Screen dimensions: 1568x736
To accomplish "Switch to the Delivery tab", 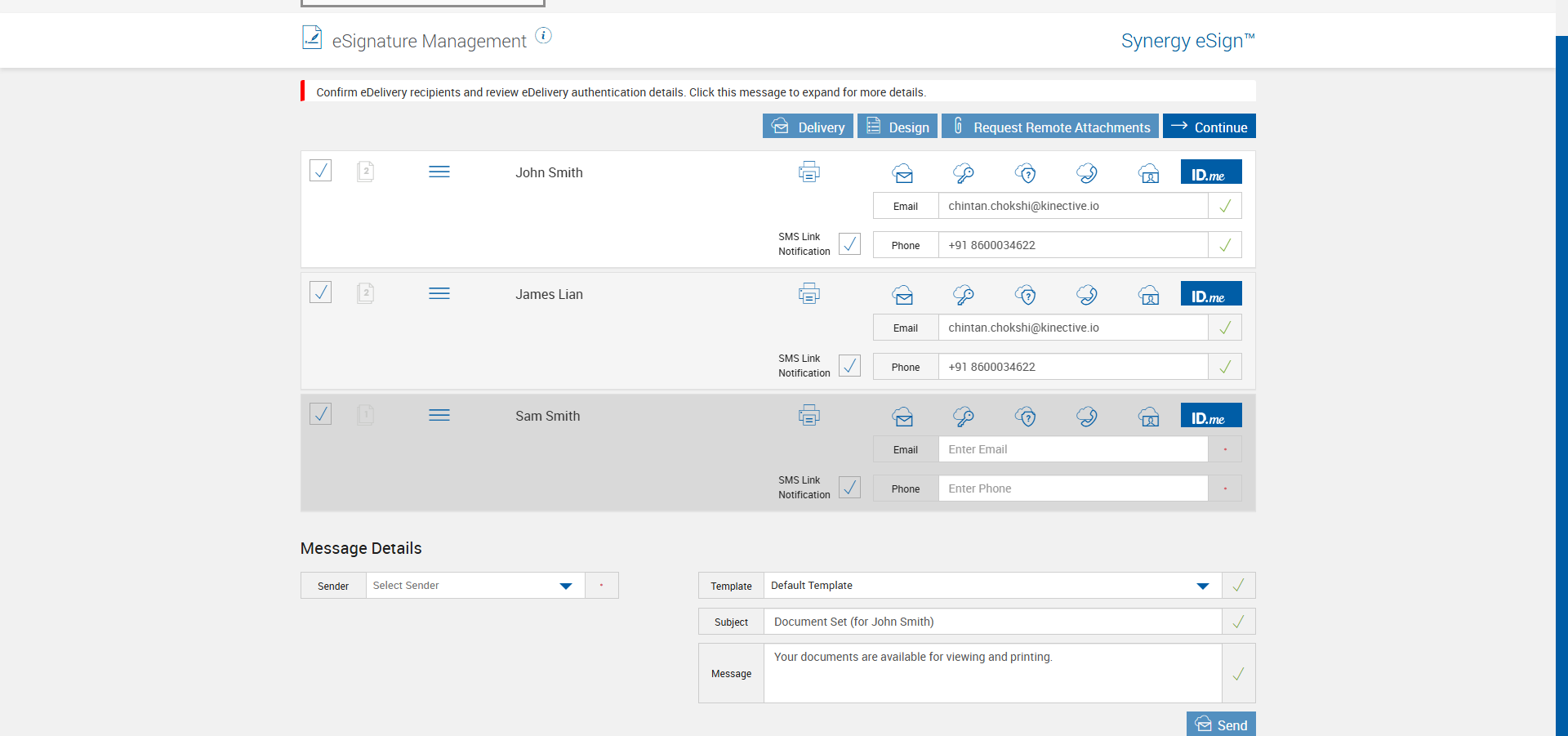I will tap(808, 127).
